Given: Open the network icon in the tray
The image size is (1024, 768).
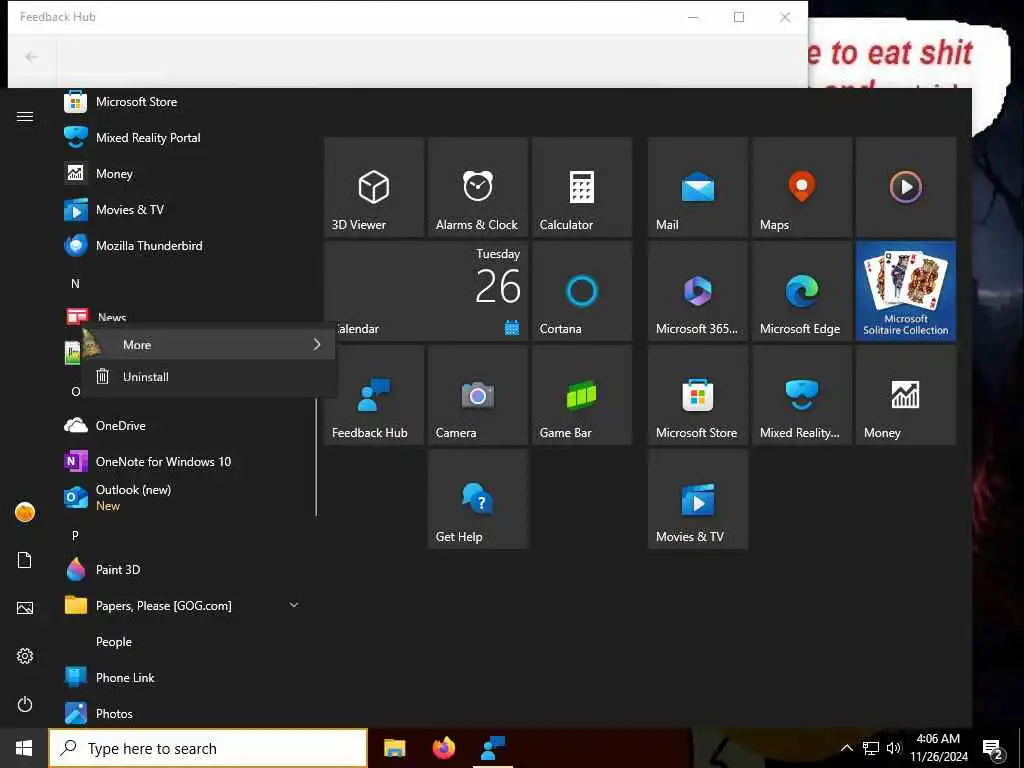Looking at the screenshot, I should pos(871,748).
